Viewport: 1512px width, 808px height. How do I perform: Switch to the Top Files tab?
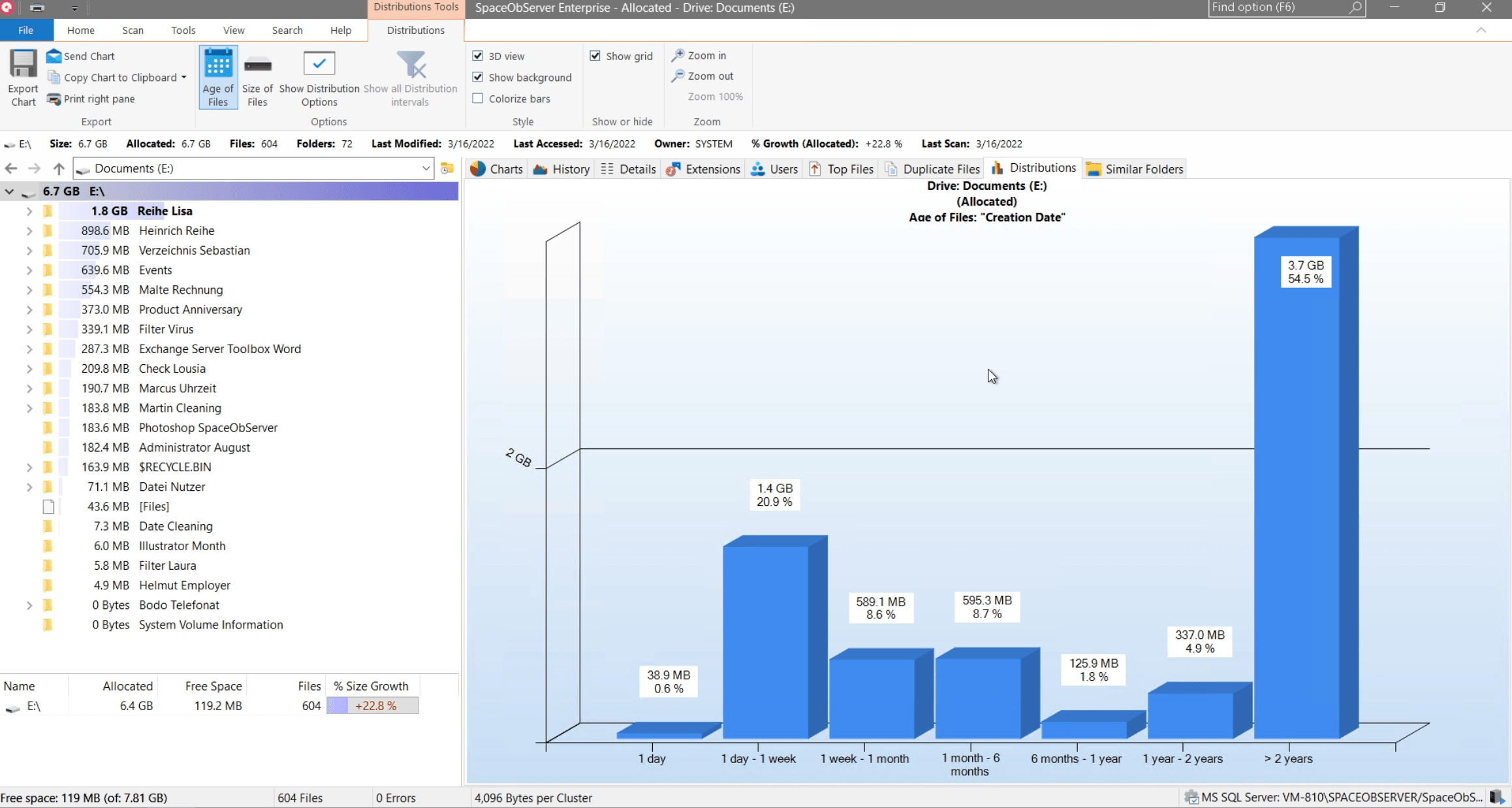click(x=842, y=169)
